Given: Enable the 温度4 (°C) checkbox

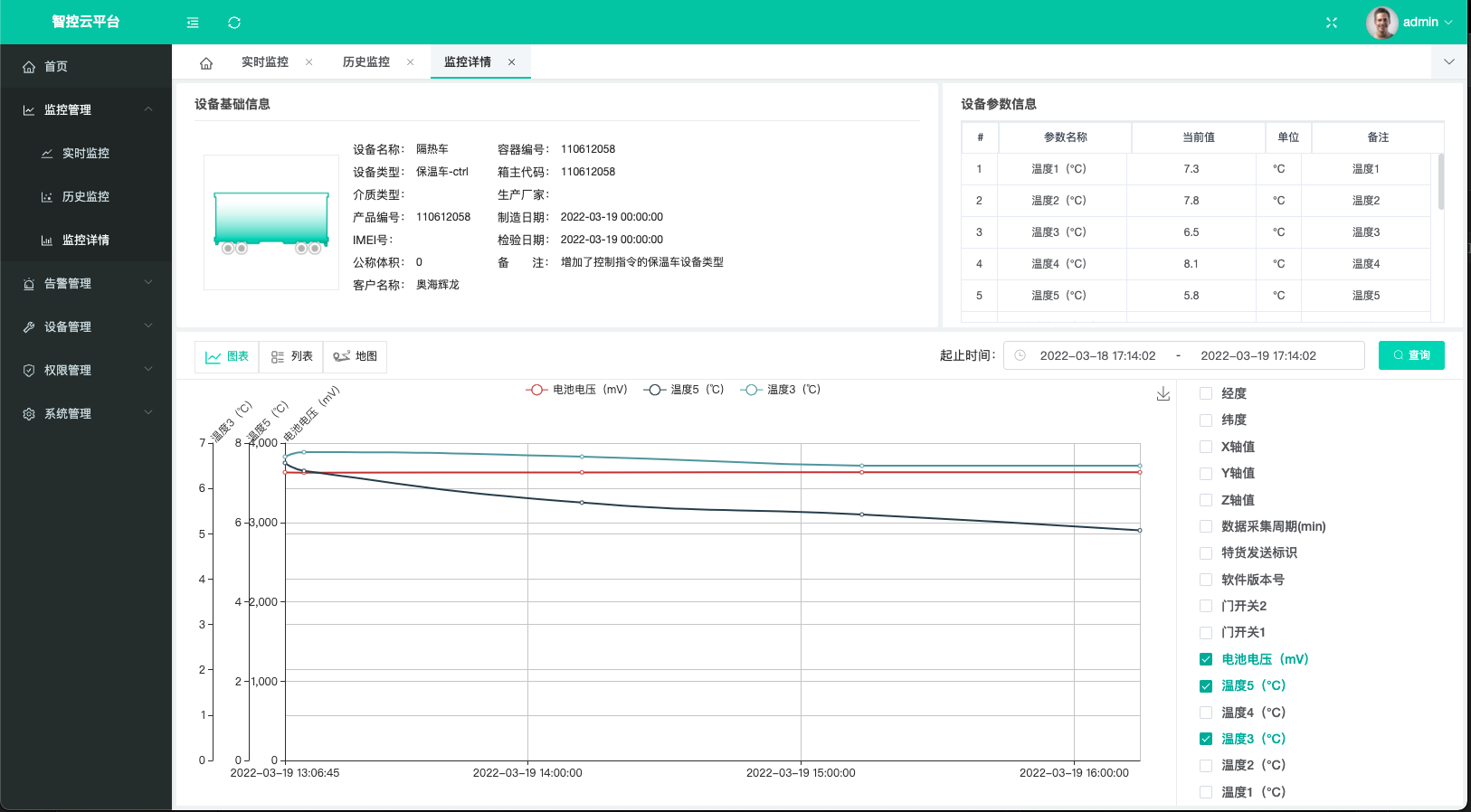Looking at the screenshot, I should pos(1206,713).
